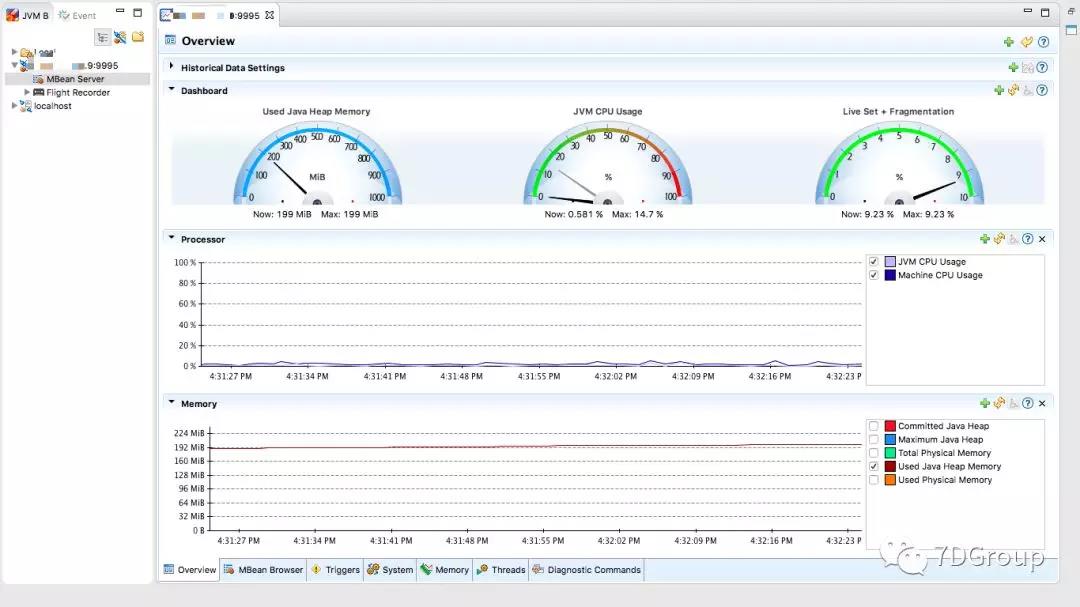
Task: Add attribute with Memory's green plus
Action: [984, 403]
